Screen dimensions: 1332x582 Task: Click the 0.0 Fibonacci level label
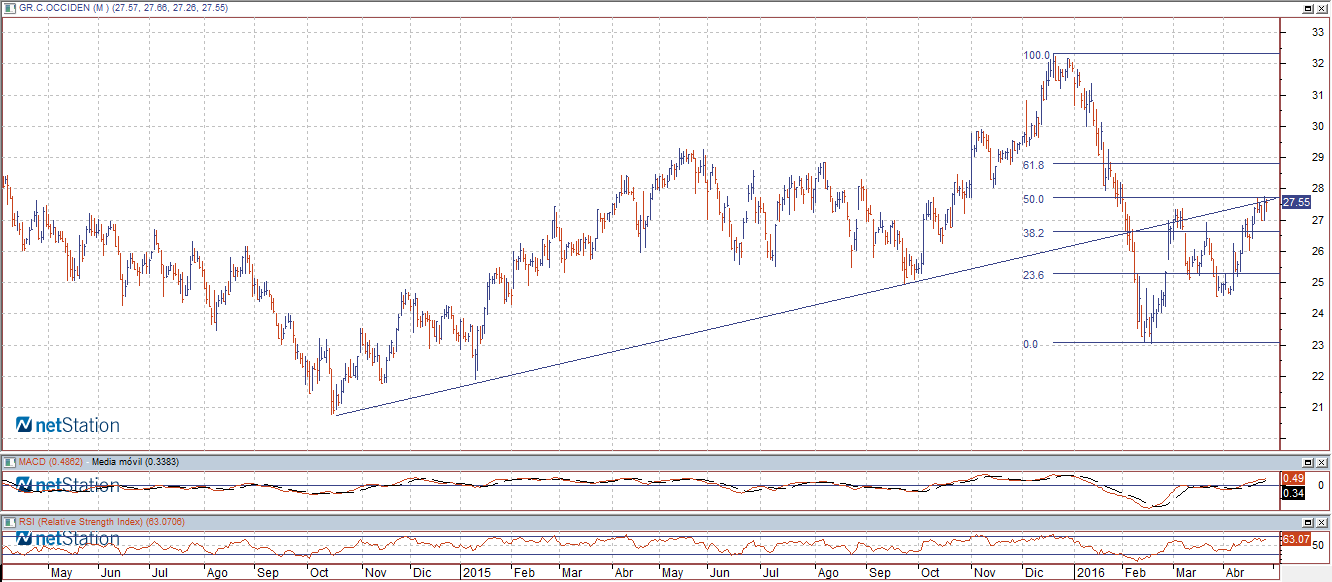coord(1030,344)
